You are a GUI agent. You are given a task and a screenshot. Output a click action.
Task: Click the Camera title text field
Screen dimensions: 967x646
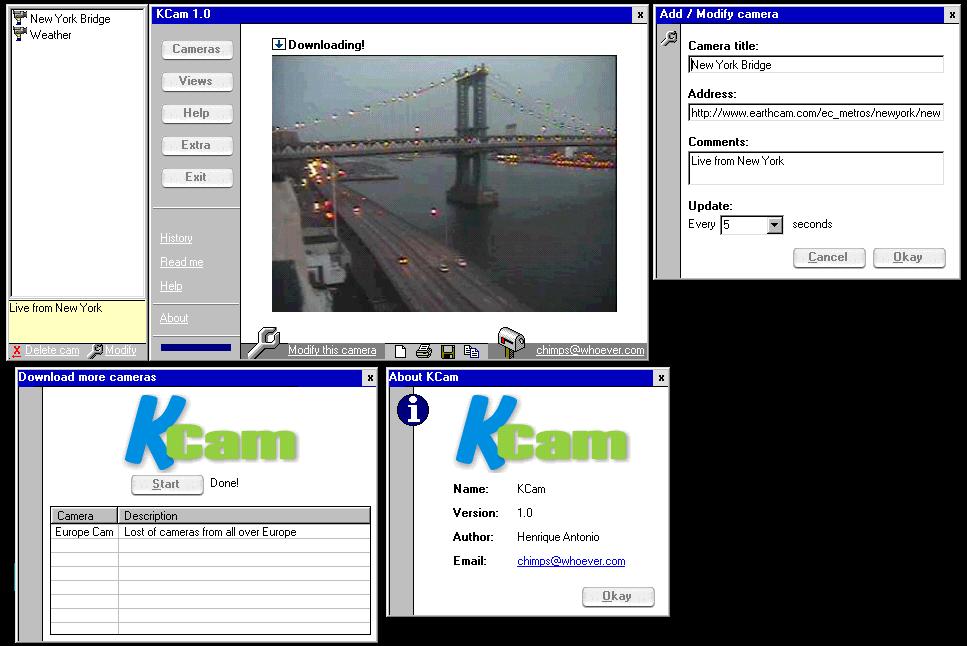(x=815, y=65)
